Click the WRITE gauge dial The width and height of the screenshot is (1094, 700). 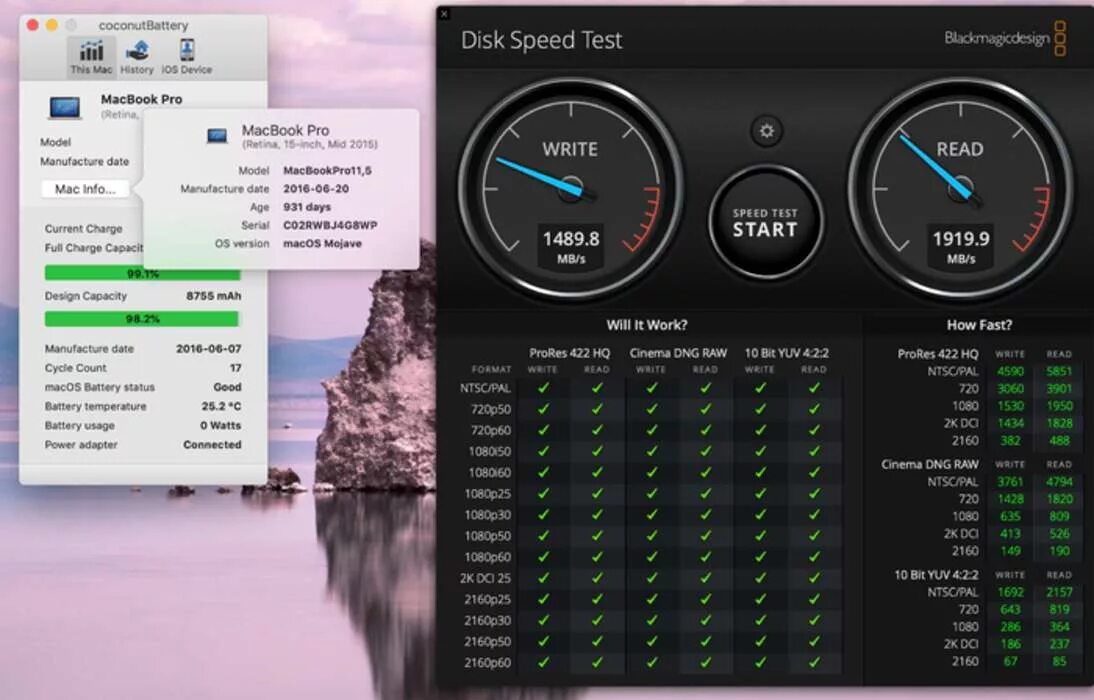pyautogui.click(x=571, y=188)
